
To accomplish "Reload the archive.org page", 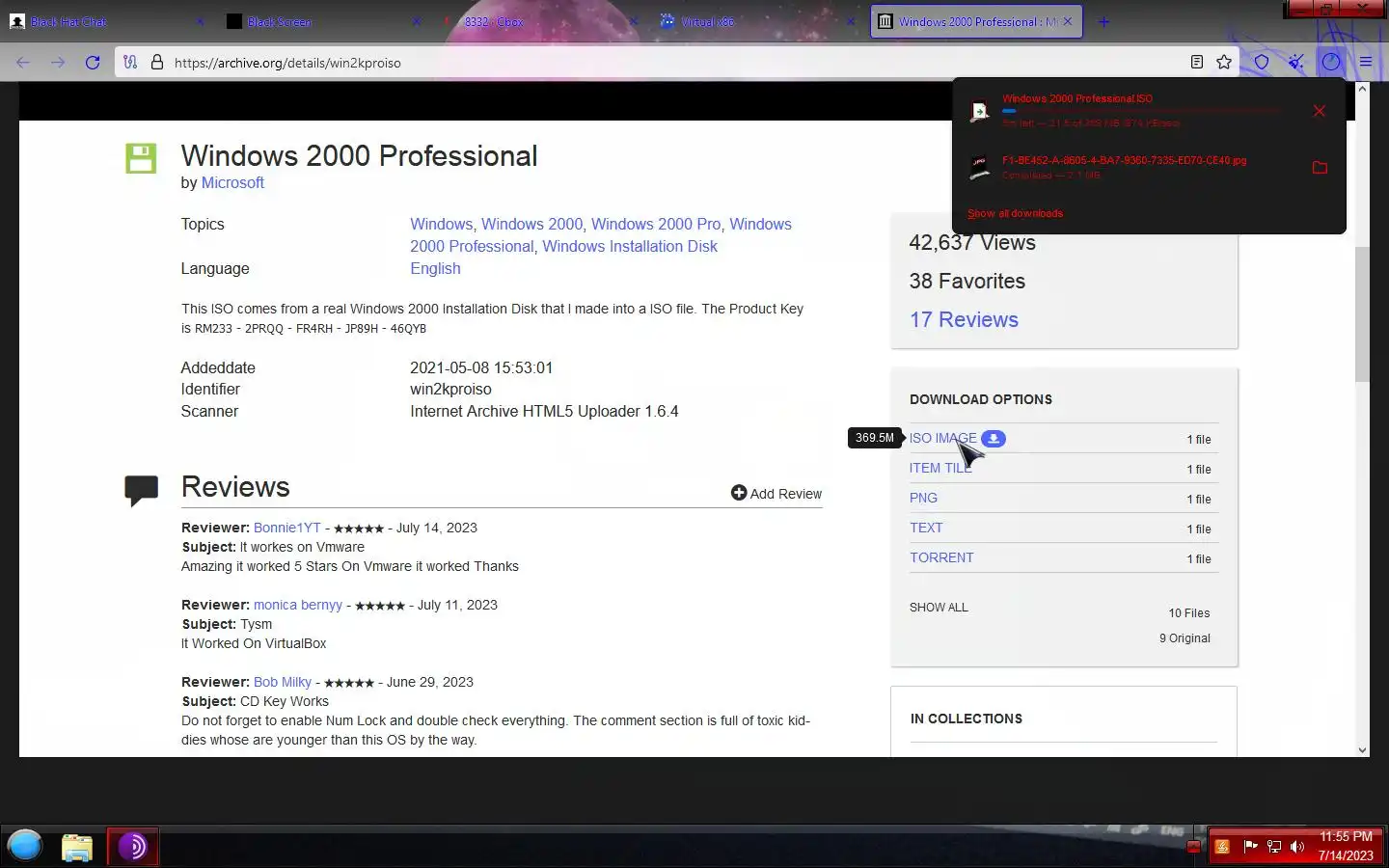I will click(x=93, y=63).
